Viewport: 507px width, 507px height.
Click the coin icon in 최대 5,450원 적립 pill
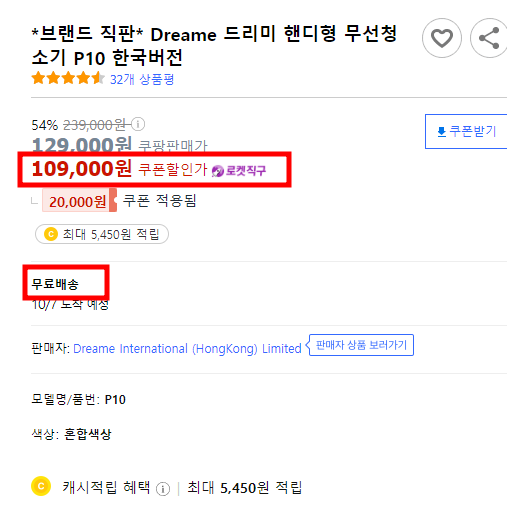click(51, 234)
